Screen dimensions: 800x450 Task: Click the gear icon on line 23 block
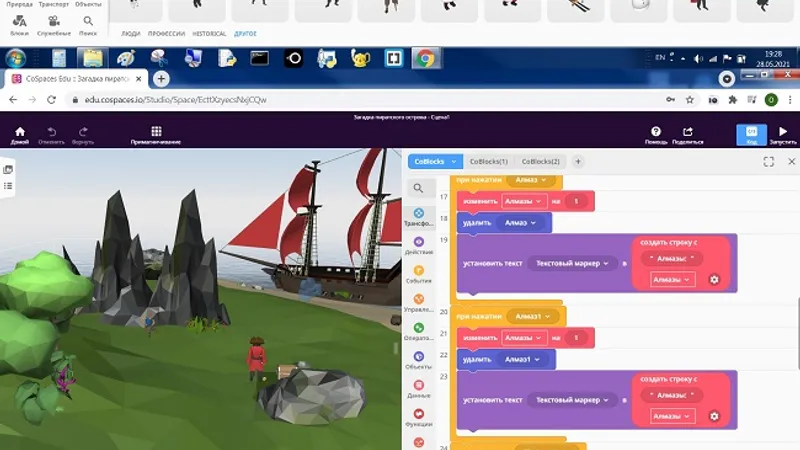[x=714, y=416]
